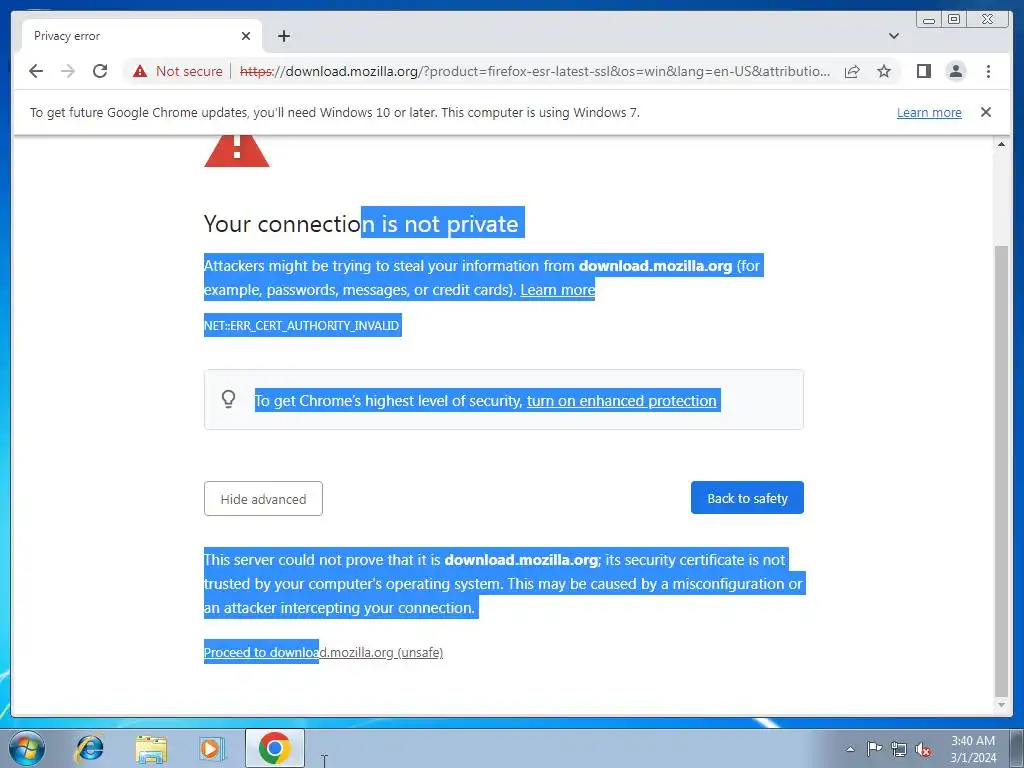This screenshot has width=1024, height=768.
Task: Open Learn more in update infobar
Action: (929, 112)
